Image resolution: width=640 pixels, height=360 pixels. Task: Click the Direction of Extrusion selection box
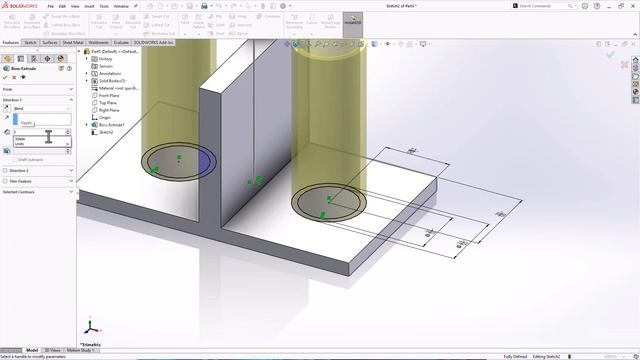[42, 119]
